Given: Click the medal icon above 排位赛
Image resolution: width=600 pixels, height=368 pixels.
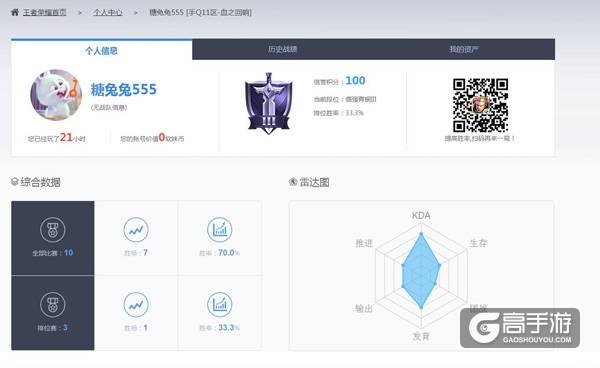Looking at the screenshot, I should click(53, 305).
